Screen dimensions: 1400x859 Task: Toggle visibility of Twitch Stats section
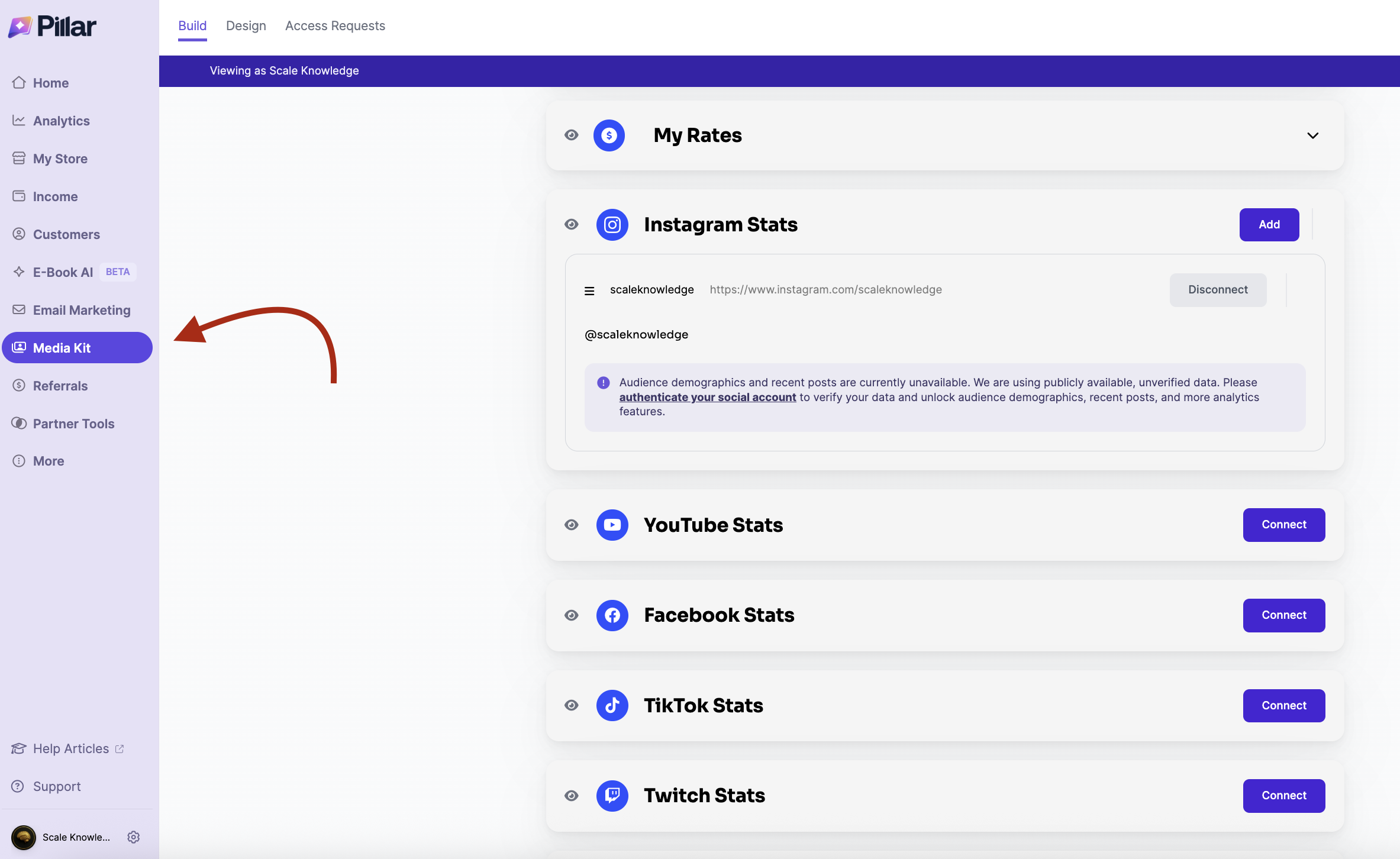point(571,796)
